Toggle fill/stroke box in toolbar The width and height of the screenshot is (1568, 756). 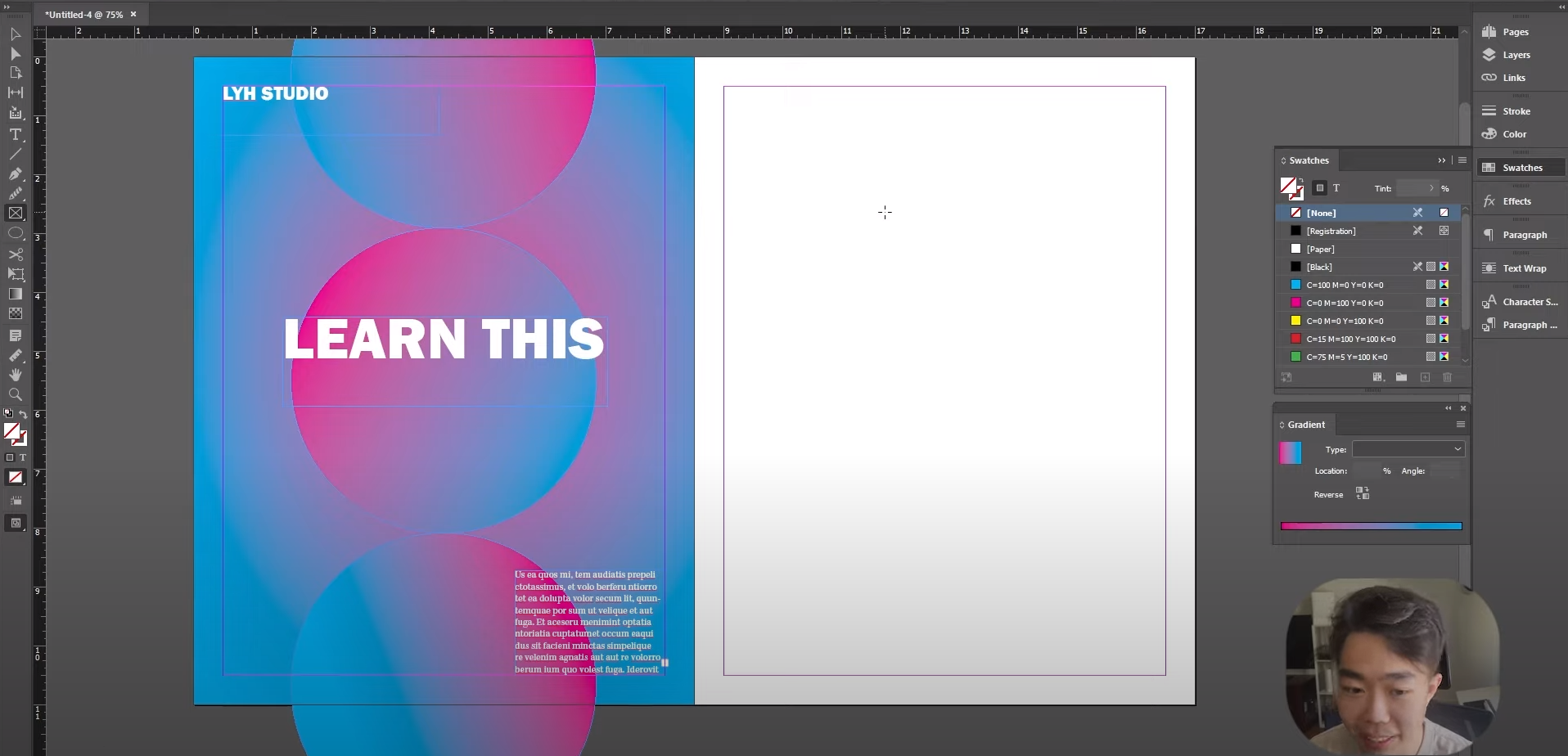coord(15,434)
